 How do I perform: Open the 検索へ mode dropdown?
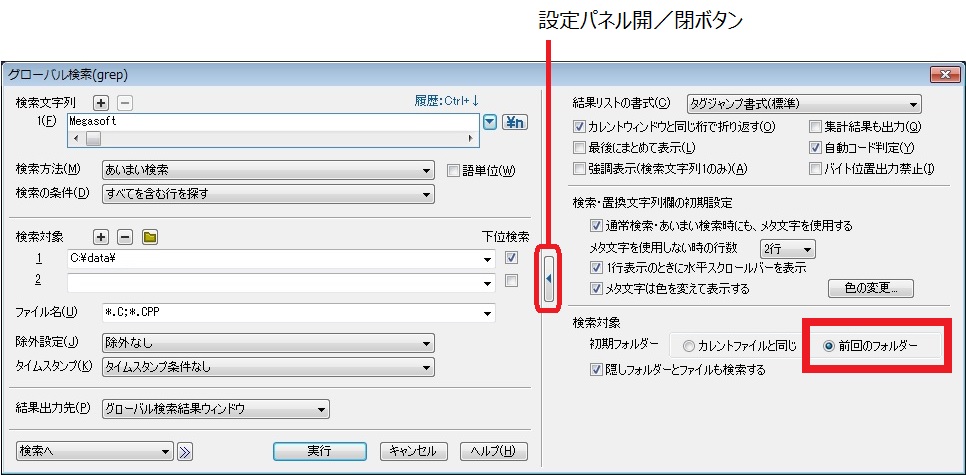[95, 451]
